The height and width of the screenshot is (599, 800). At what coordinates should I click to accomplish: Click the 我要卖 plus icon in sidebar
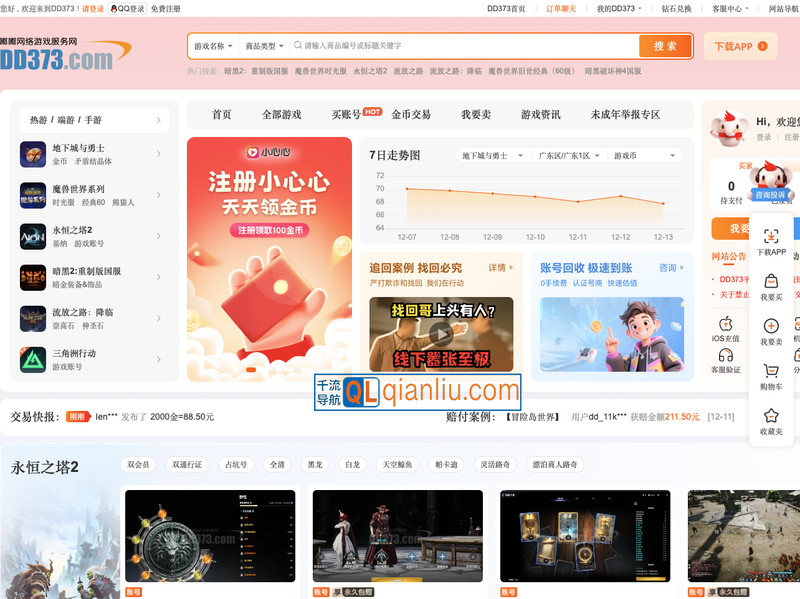click(771, 325)
